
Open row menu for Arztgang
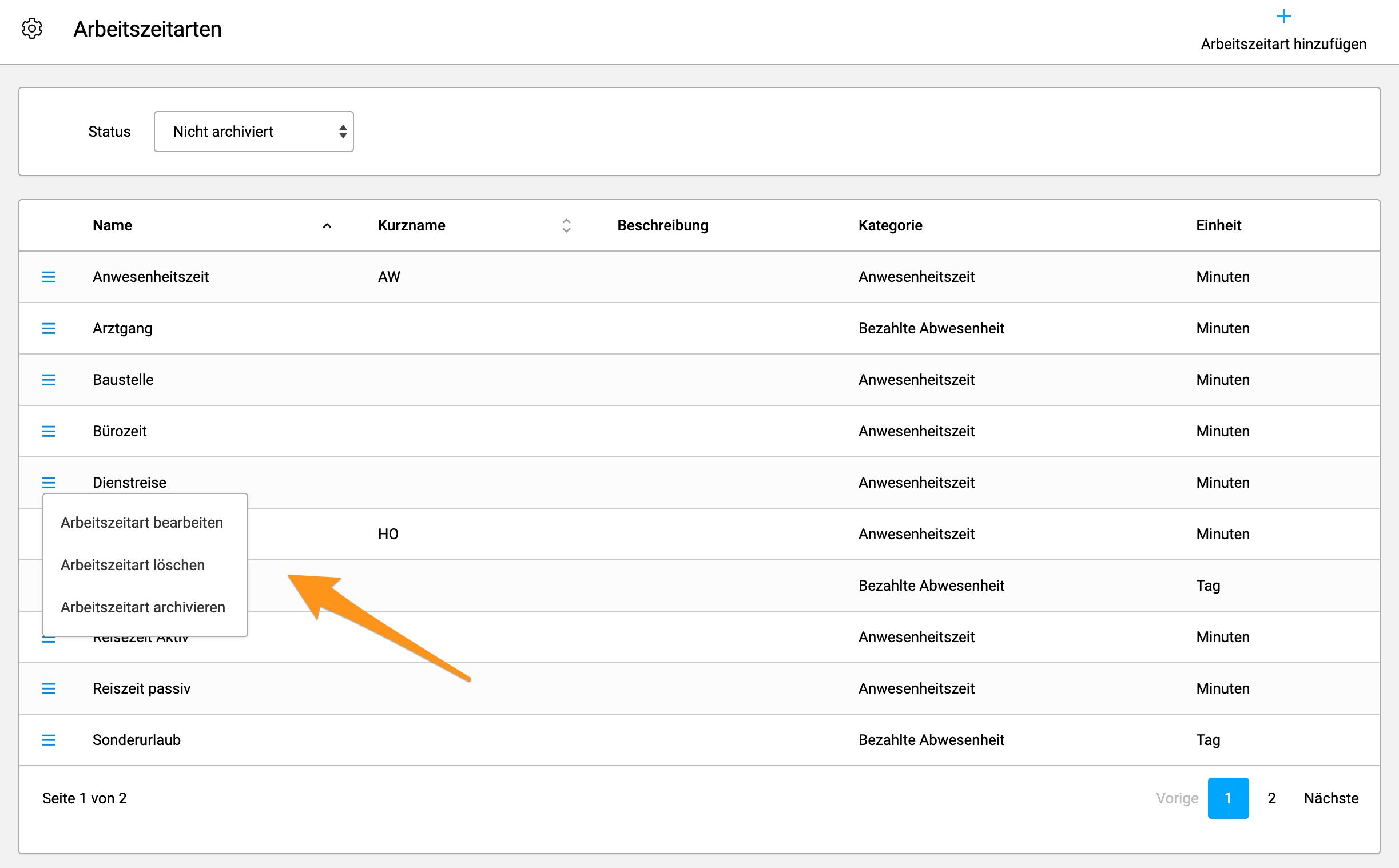pos(49,328)
